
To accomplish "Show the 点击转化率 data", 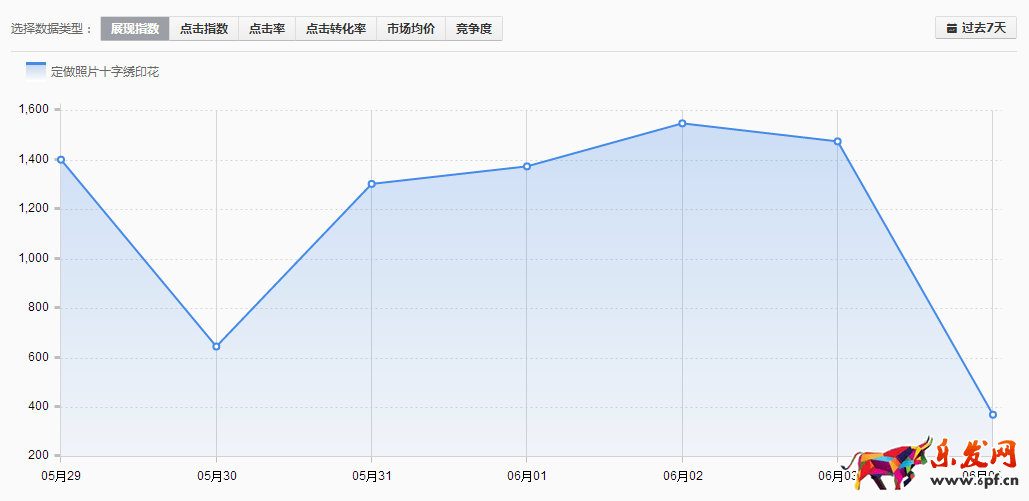I will click(336, 29).
